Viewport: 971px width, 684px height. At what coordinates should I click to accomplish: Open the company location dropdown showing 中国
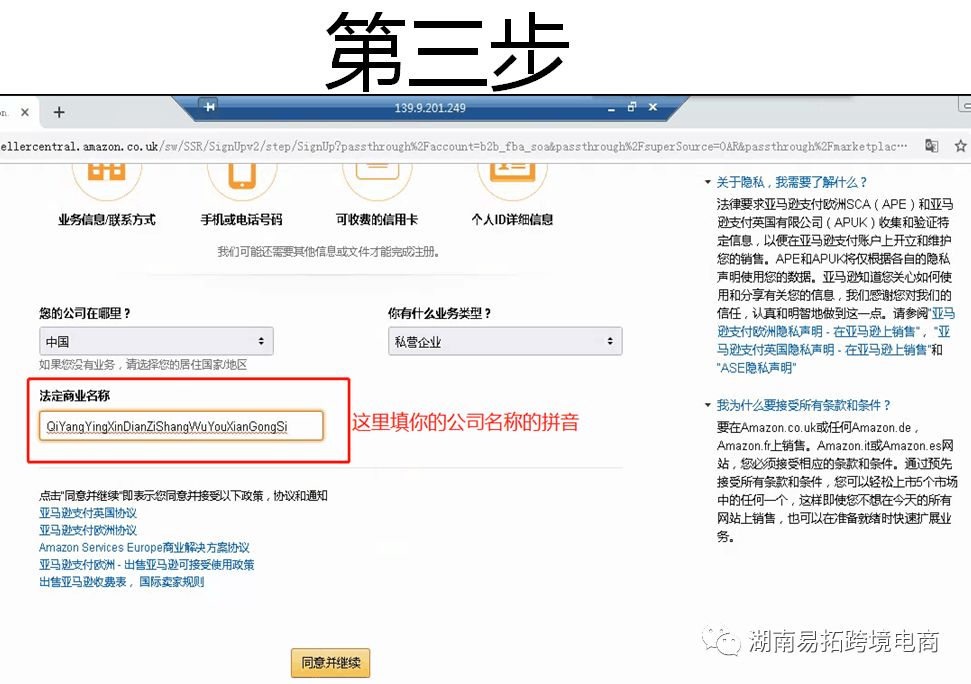[156, 341]
